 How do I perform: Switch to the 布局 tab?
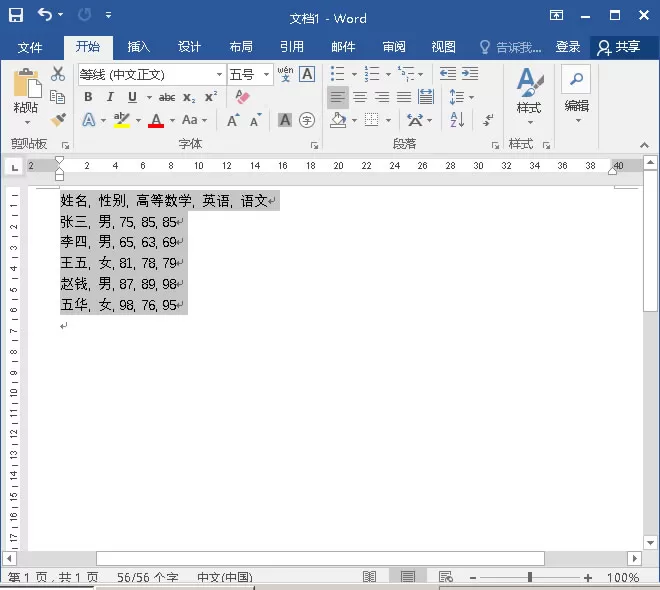(241, 47)
